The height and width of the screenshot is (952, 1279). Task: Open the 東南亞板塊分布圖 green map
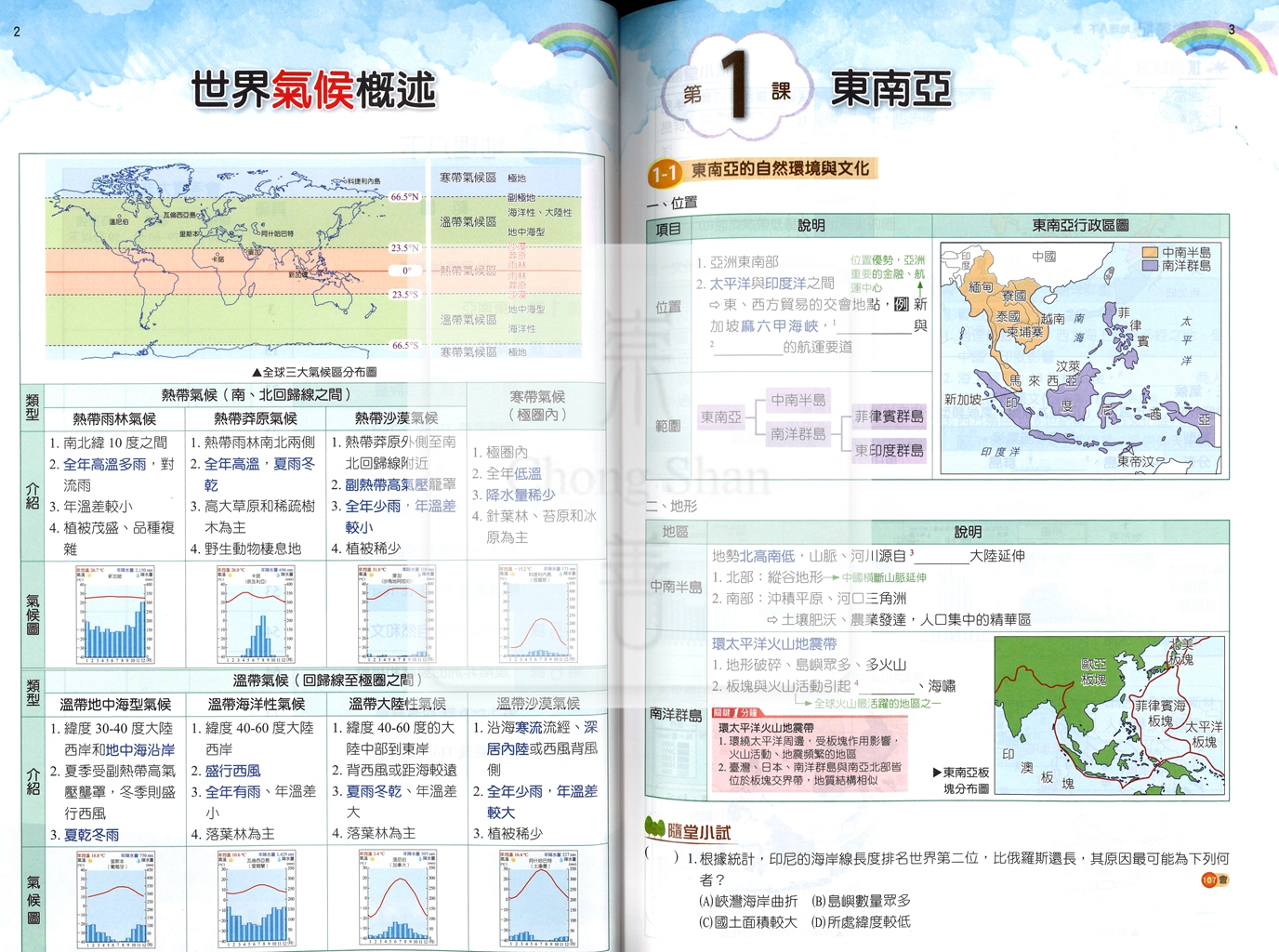(x=1109, y=716)
